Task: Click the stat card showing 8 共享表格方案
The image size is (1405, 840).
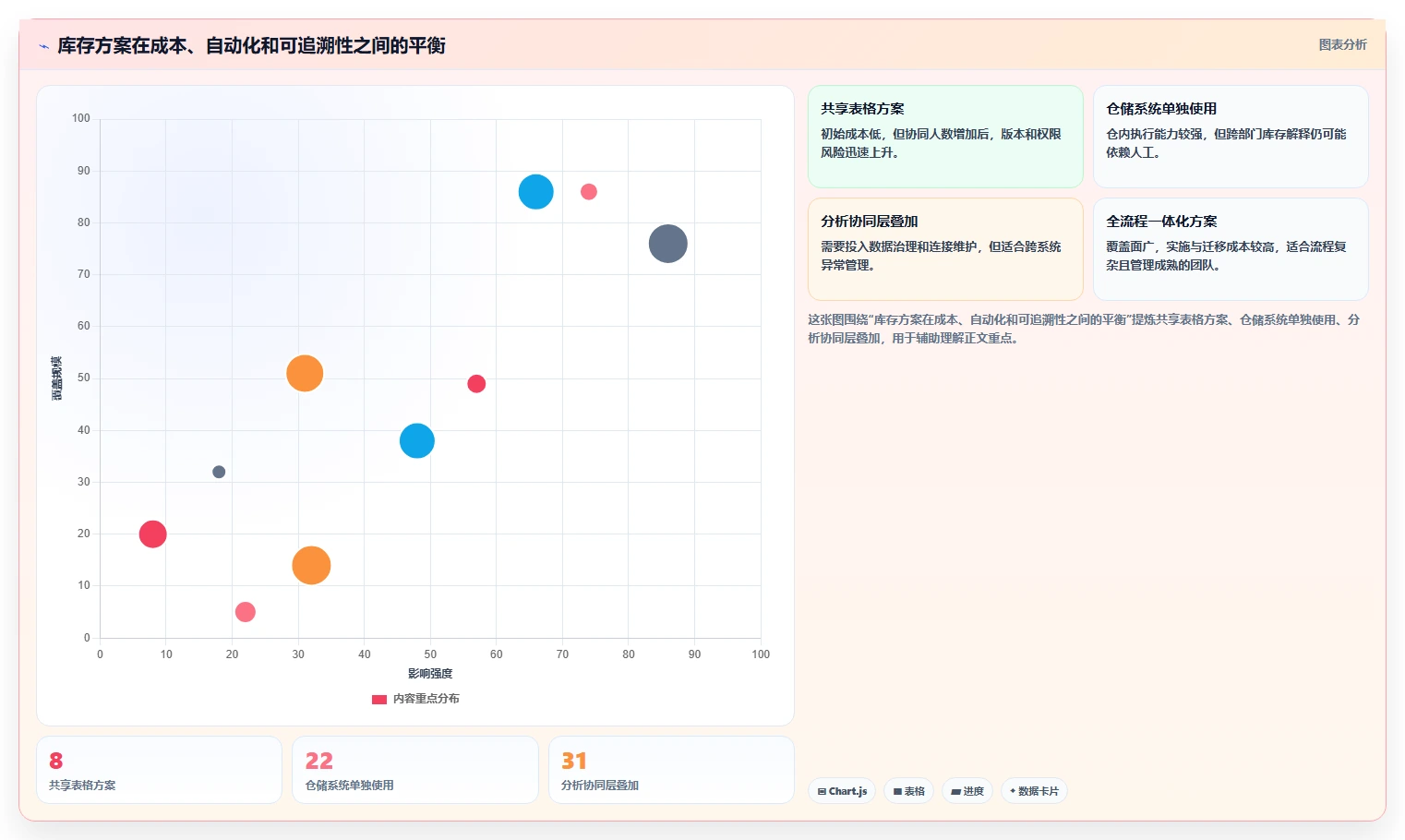Action: tap(159, 770)
